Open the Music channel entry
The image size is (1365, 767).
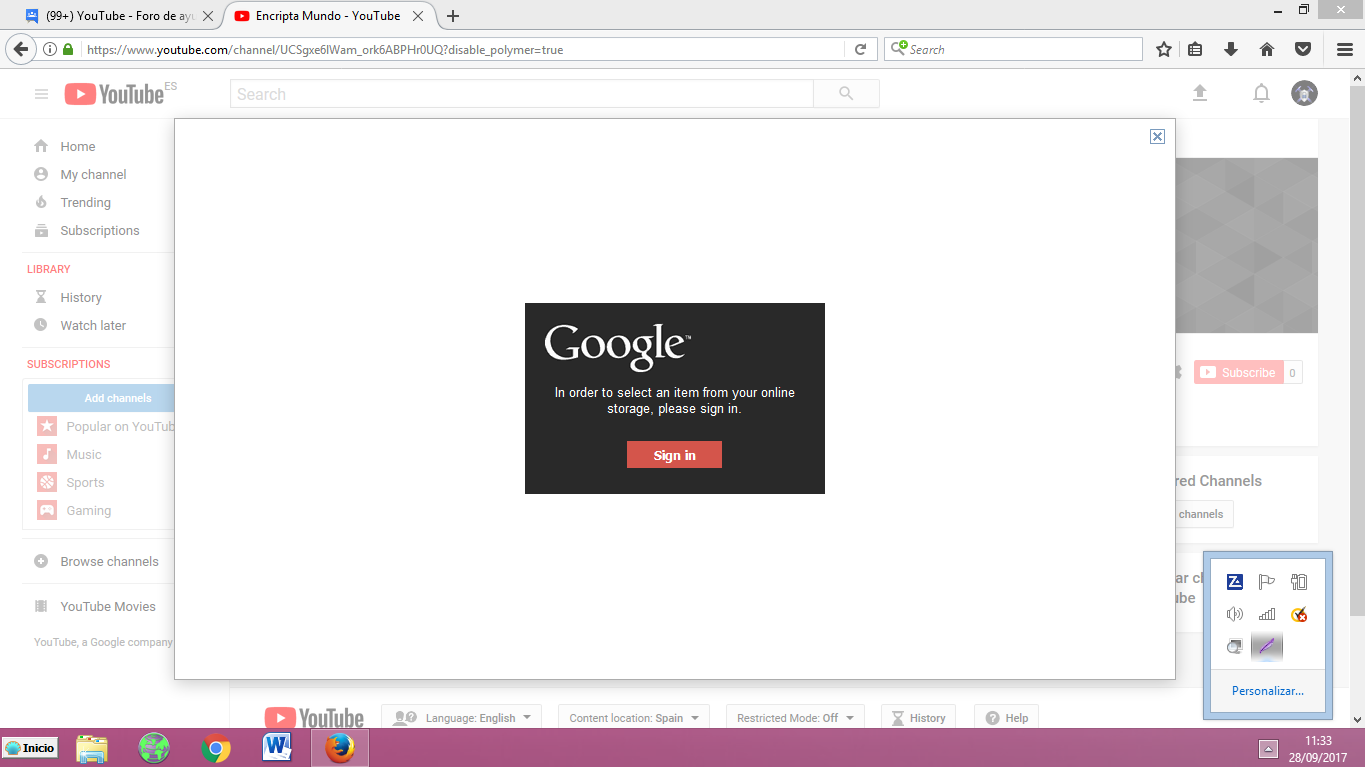[x=83, y=454]
